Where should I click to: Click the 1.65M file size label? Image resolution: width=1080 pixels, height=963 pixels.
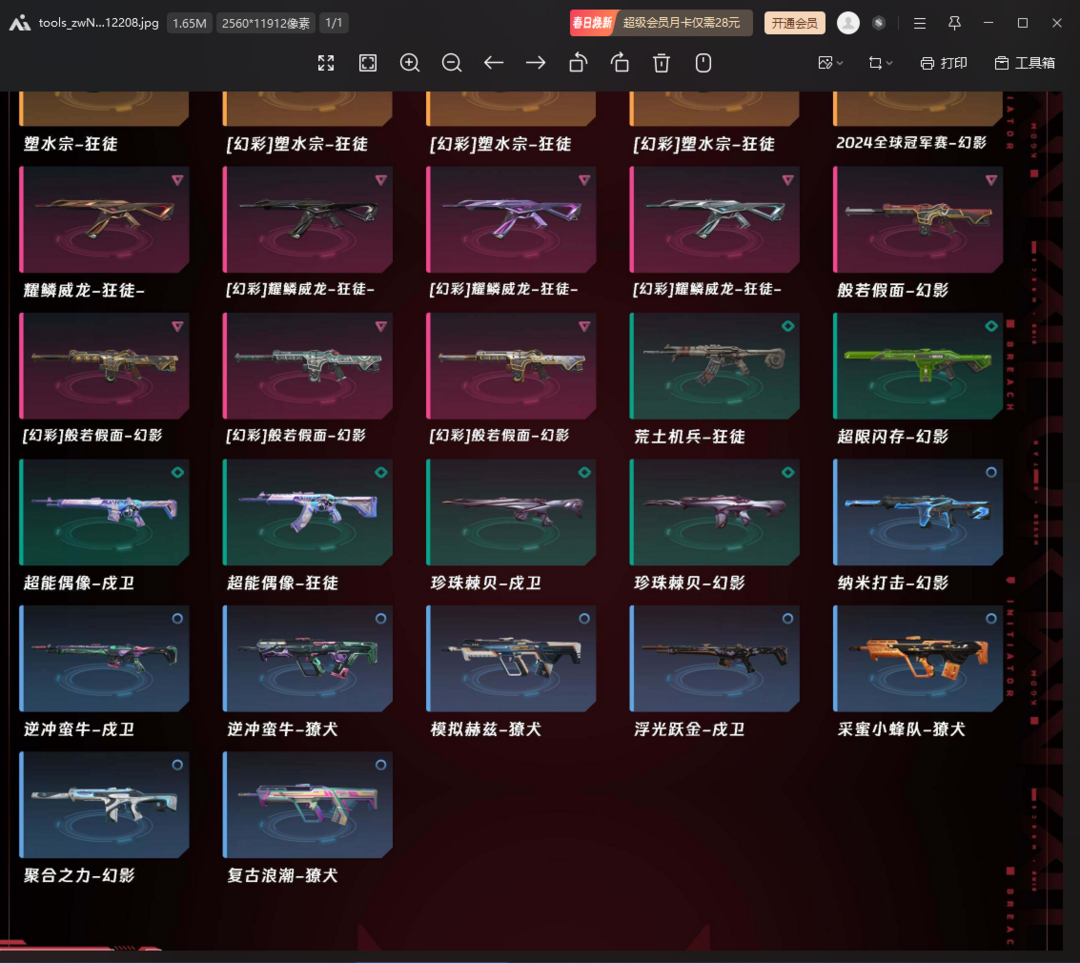189,23
